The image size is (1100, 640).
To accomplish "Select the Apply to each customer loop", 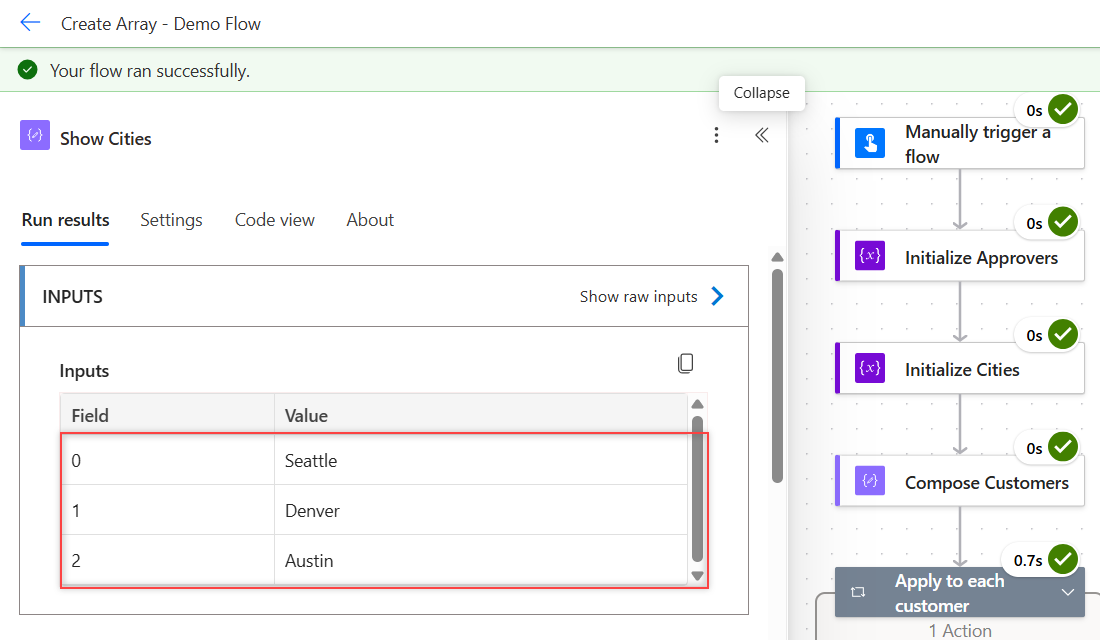I will (x=960, y=593).
